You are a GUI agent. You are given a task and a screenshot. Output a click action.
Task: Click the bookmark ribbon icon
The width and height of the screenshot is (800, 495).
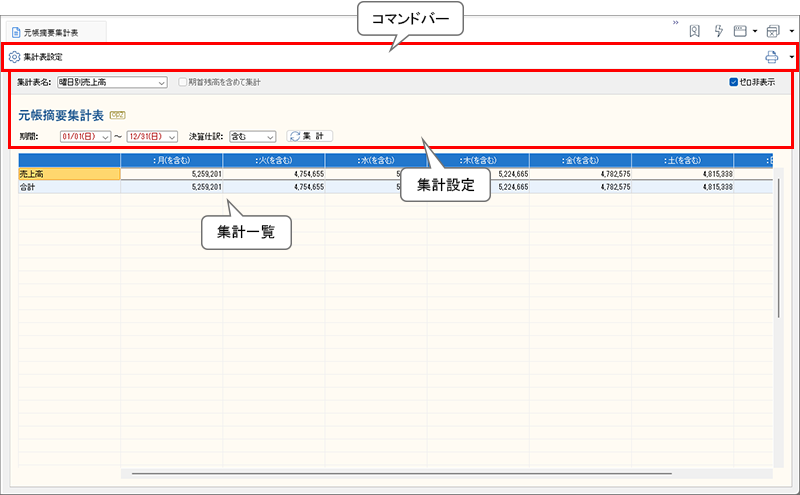pos(694,31)
